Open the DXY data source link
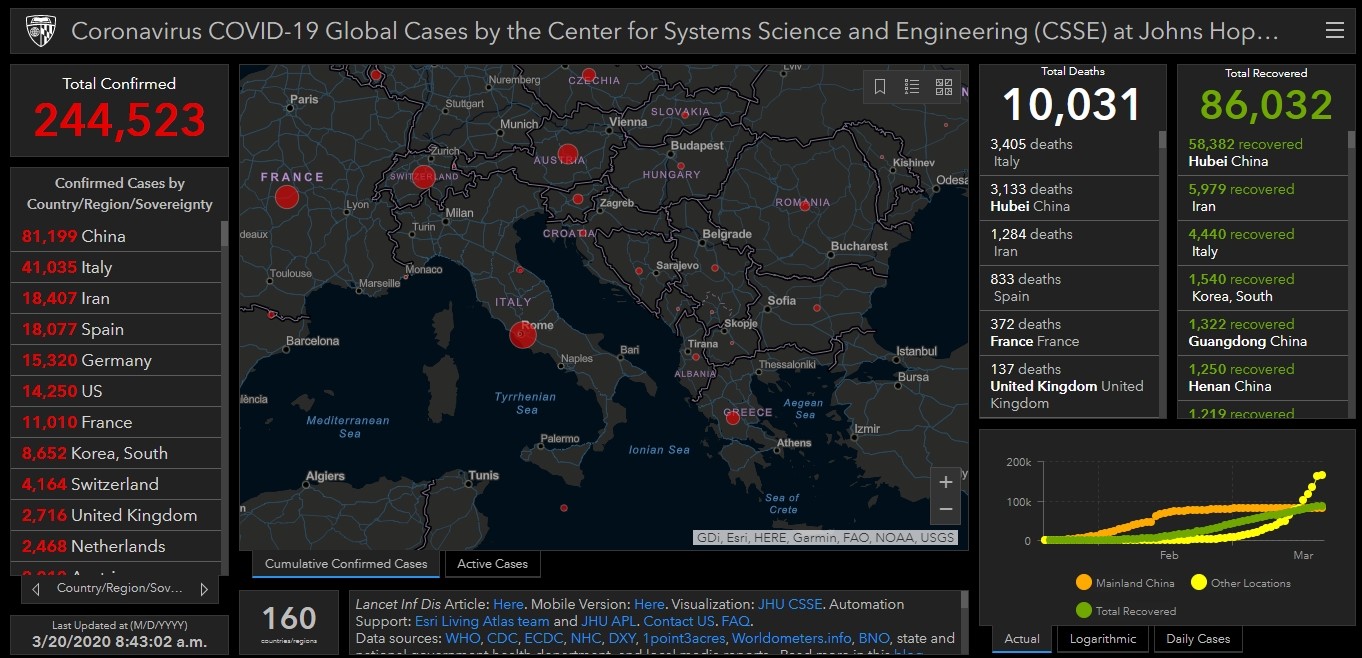Screen dimensions: 1362x658 click(622, 638)
